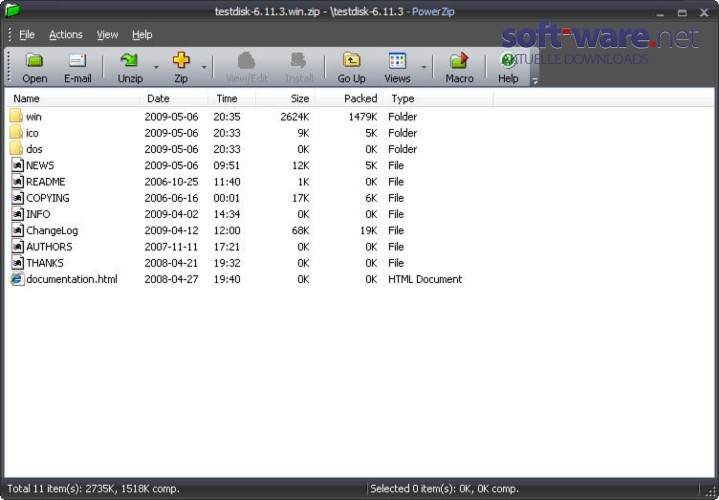Click the HTML Document type cell
719x500 pixels.
tap(425, 279)
